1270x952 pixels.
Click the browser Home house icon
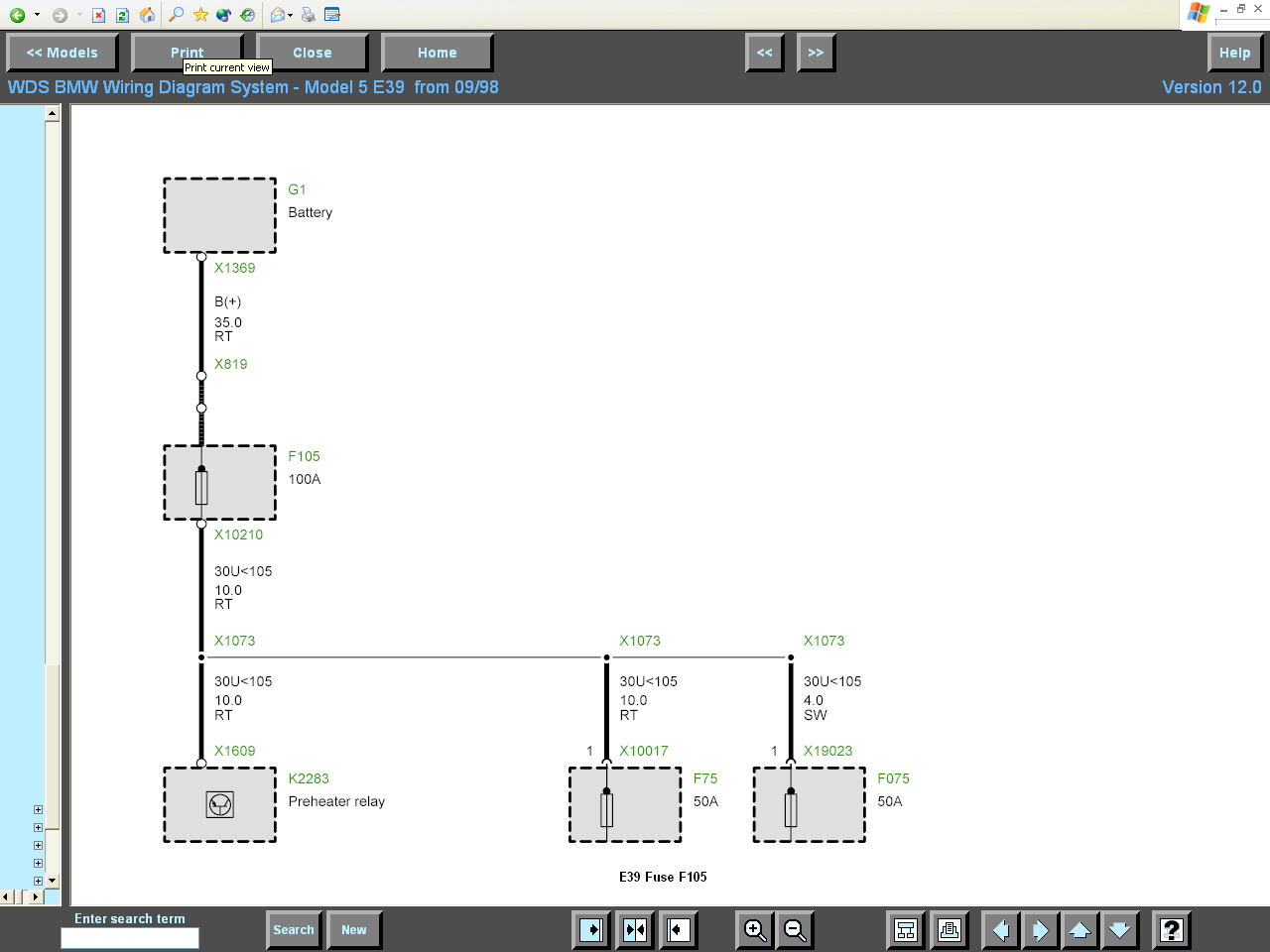[147, 15]
